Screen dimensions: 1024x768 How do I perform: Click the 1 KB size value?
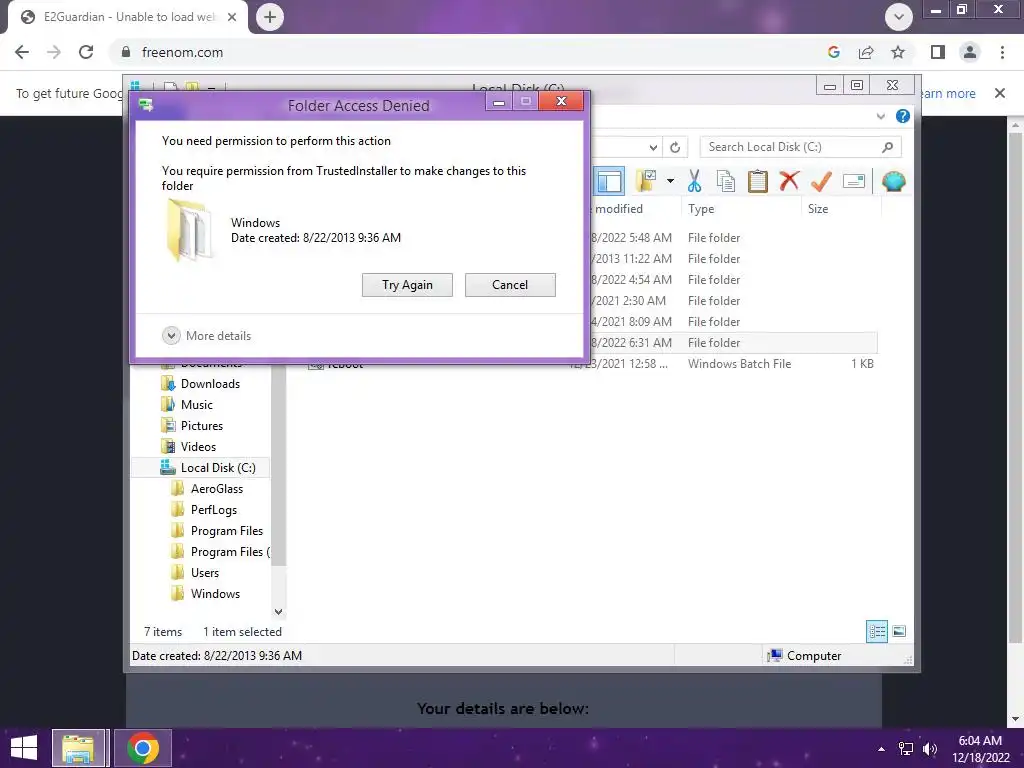862,364
